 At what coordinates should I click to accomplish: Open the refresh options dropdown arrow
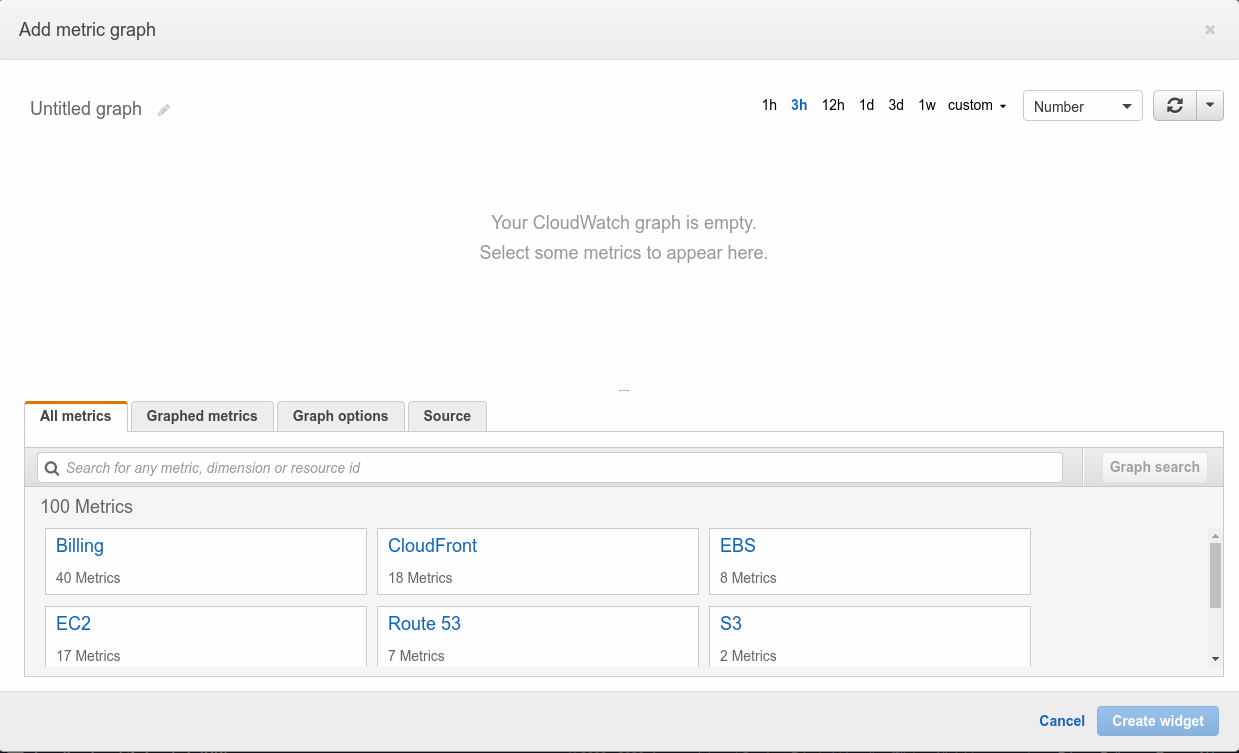point(1210,106)
